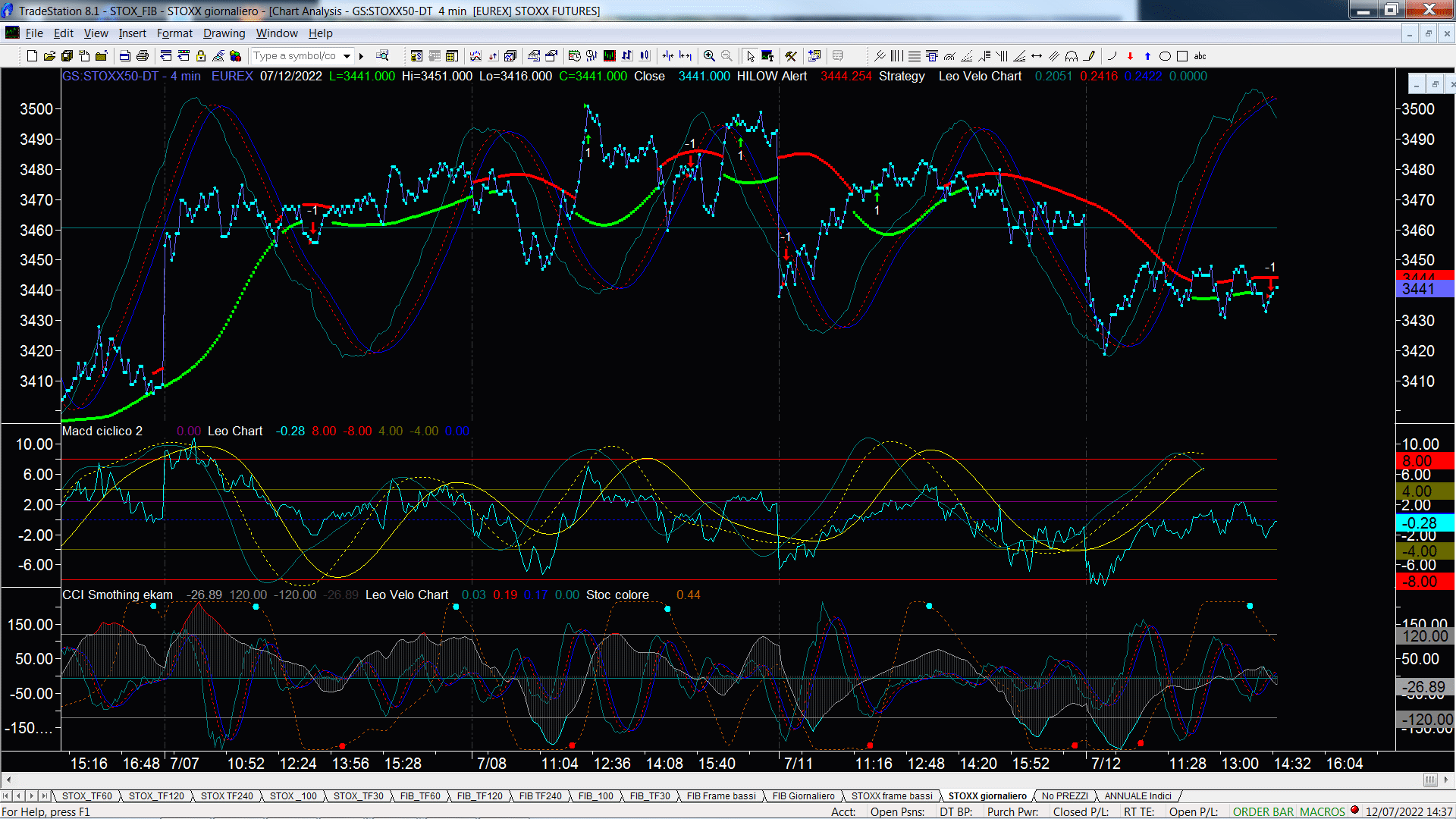Click the blue 3441 price label
This screenshot has height=819, width=1456.
[1424, 289]
